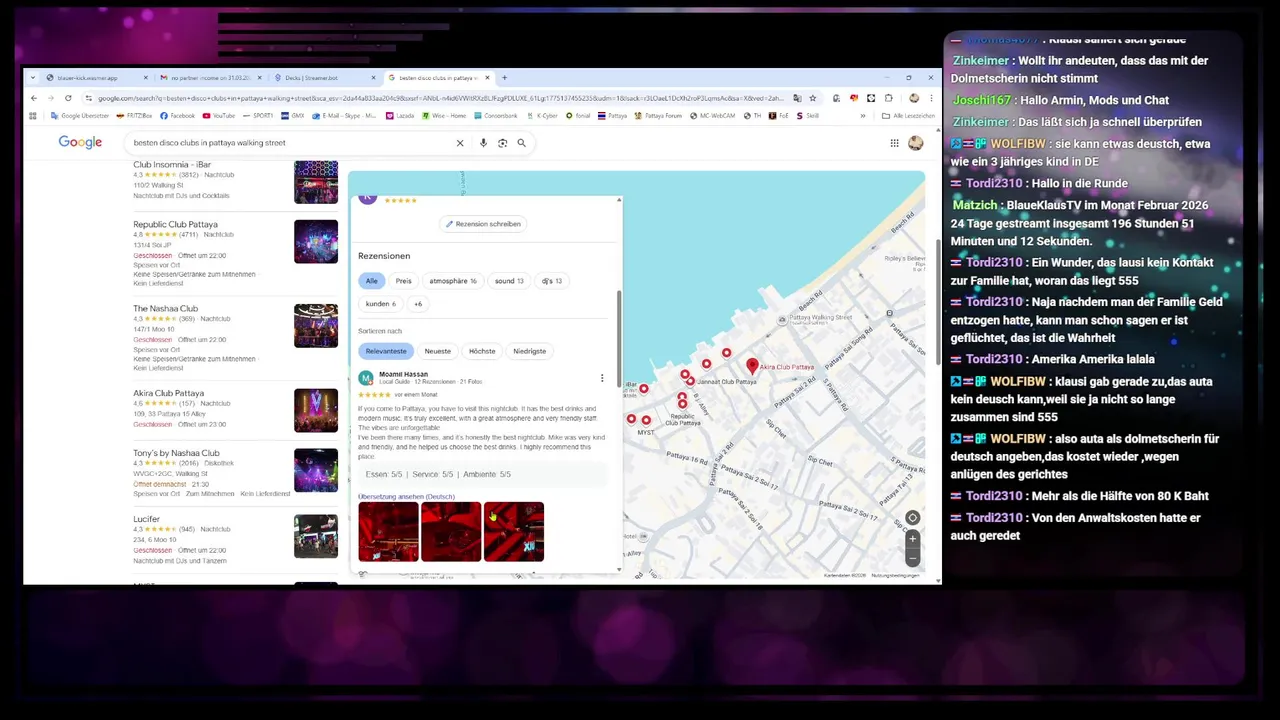Start voice search with the microphone icon
This screenshot has width=1280, height=720.
pos(483,143)
